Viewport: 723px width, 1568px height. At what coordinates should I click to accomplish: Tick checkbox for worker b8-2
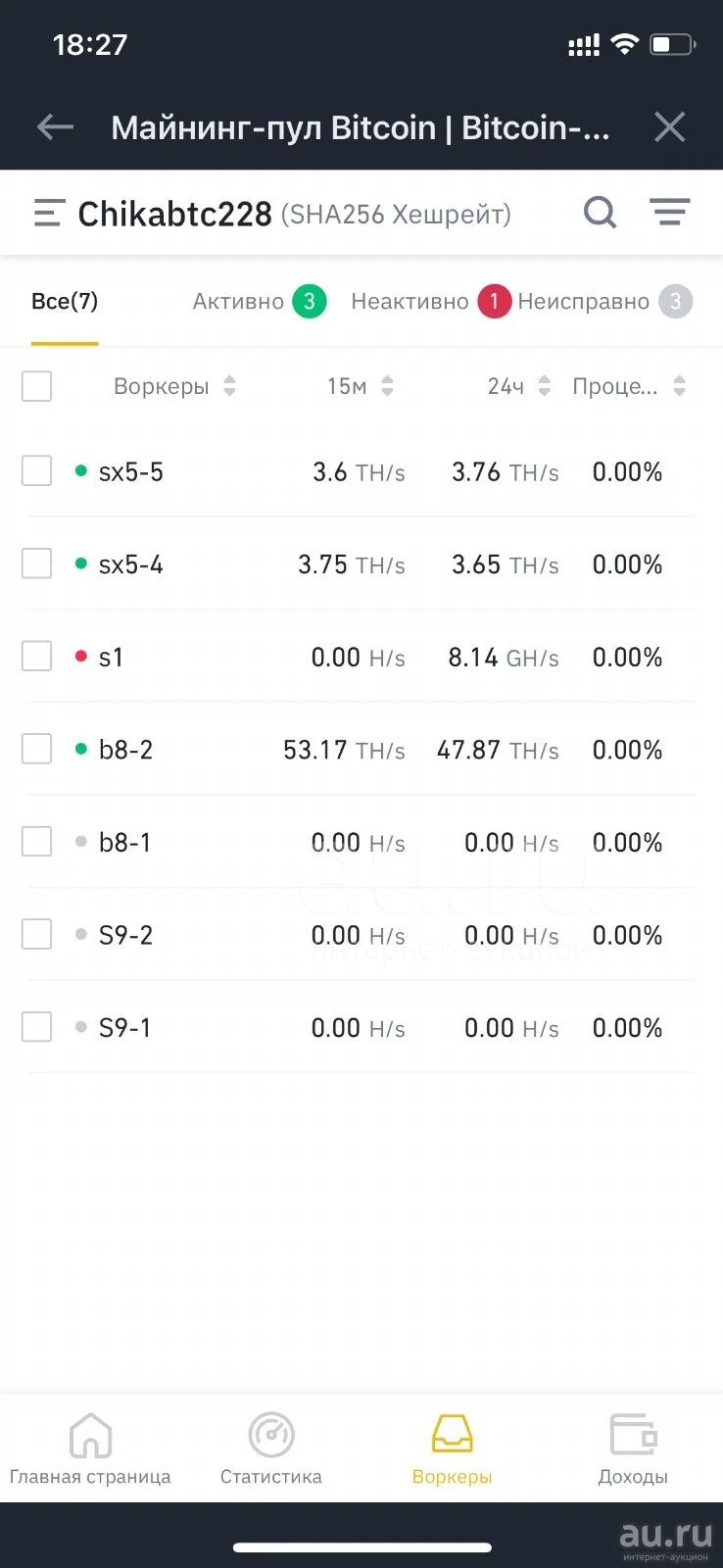click(x=36, y=749)
